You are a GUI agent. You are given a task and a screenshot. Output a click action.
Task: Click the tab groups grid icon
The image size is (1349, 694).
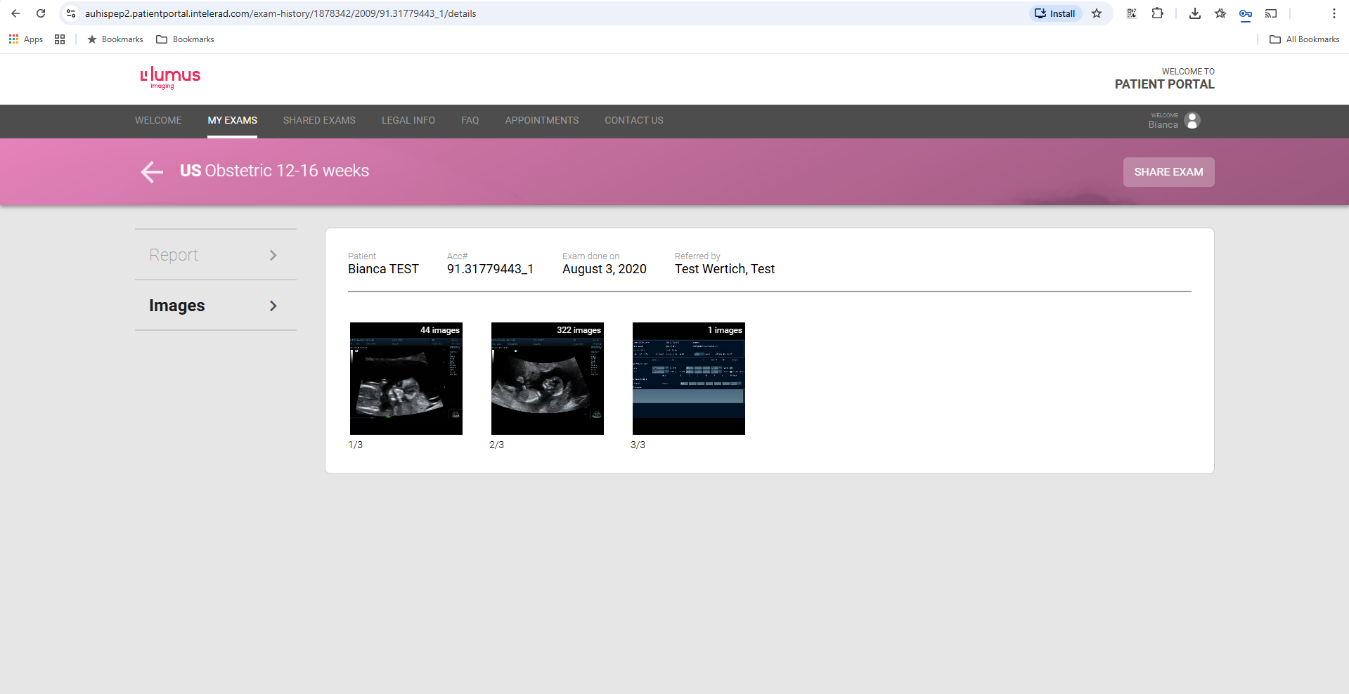point(60,39)
